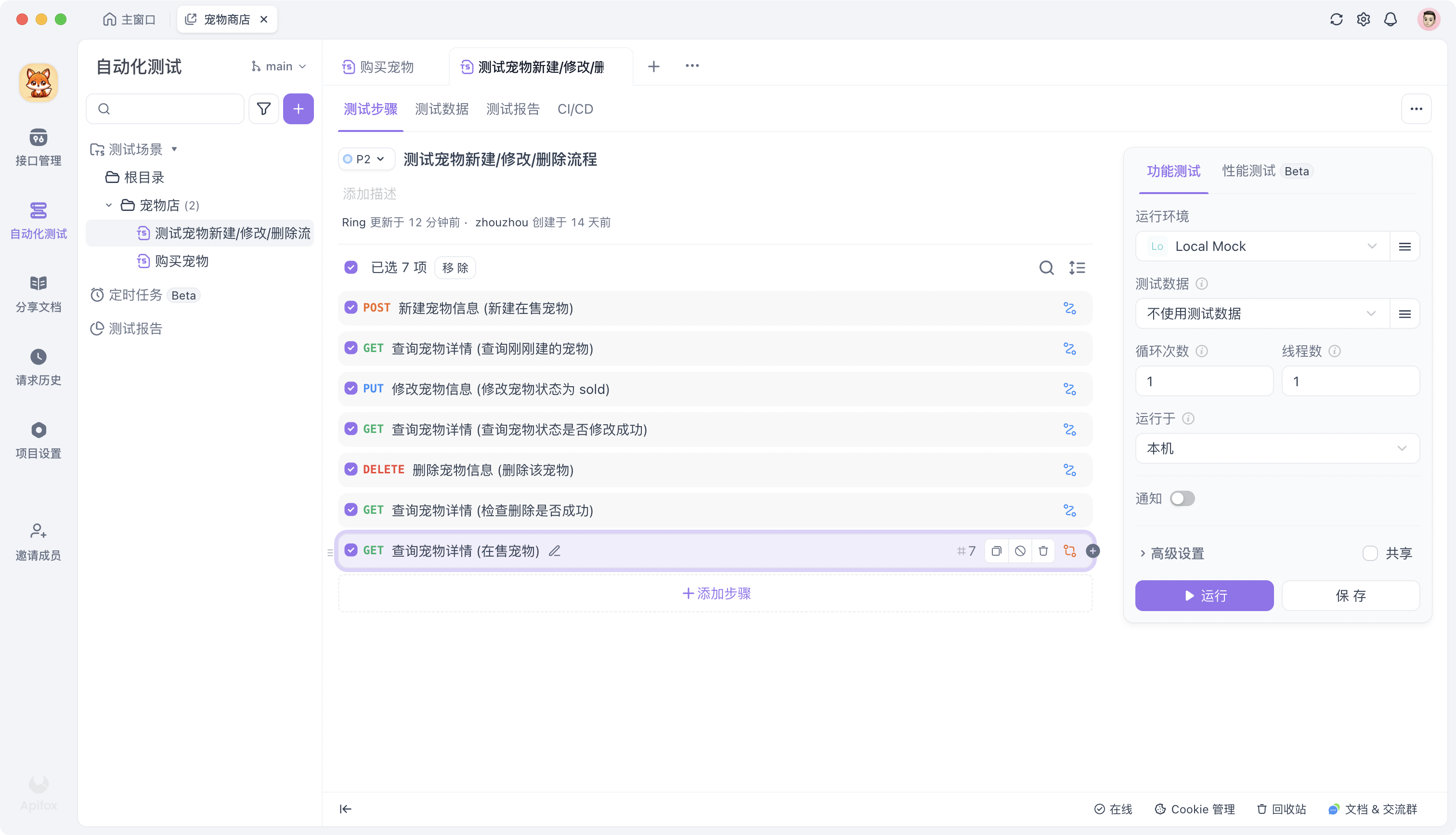Click 添加步骤 to add a step
Image resolution: width=1456 pixels, height=835 pixels.
tap(715, 594)
